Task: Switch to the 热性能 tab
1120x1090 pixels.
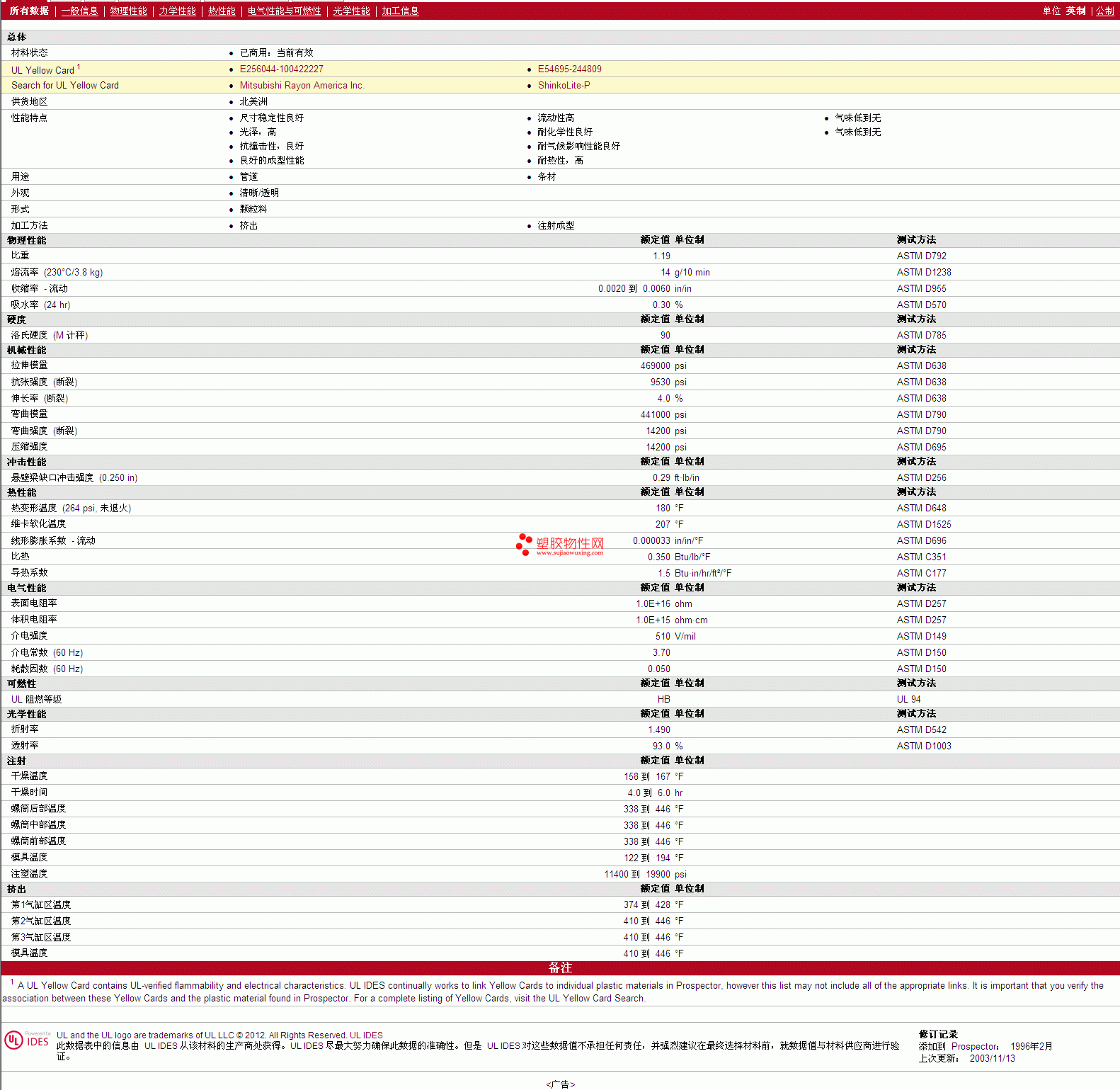Action: [x=222, y=11]
